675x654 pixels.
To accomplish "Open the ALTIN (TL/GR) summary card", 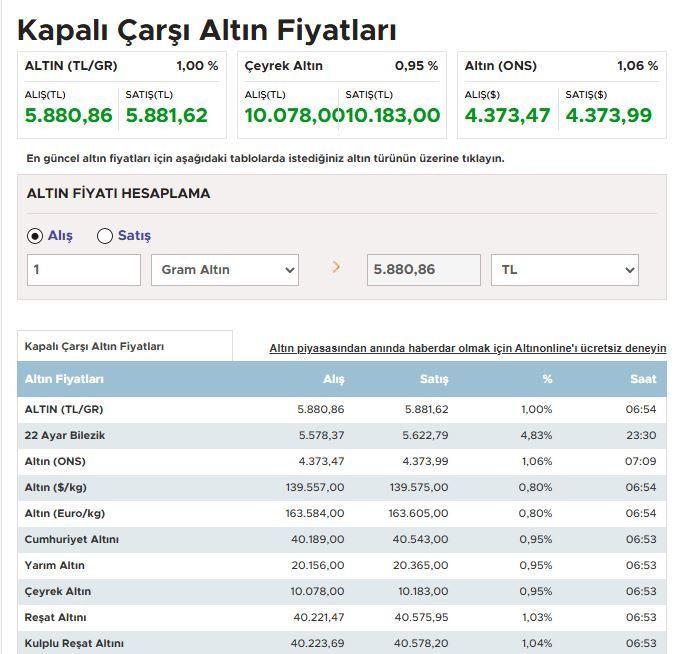I will [x=121, y=95].
